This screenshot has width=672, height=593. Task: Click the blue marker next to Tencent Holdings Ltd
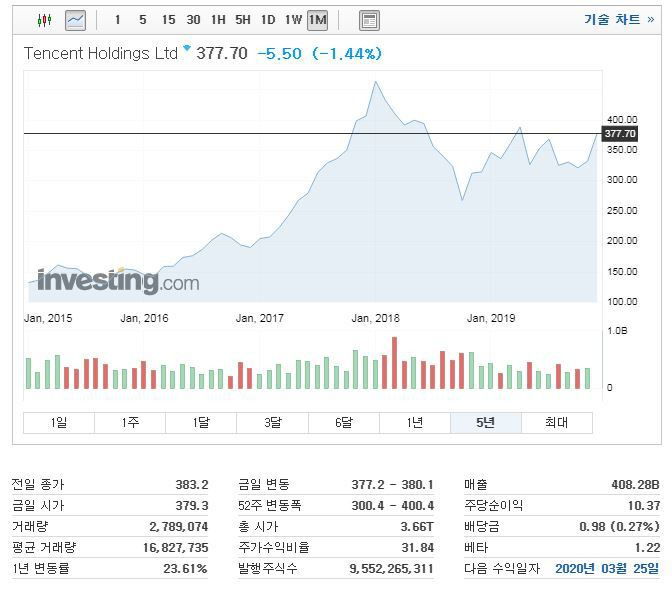pos(187,48)
